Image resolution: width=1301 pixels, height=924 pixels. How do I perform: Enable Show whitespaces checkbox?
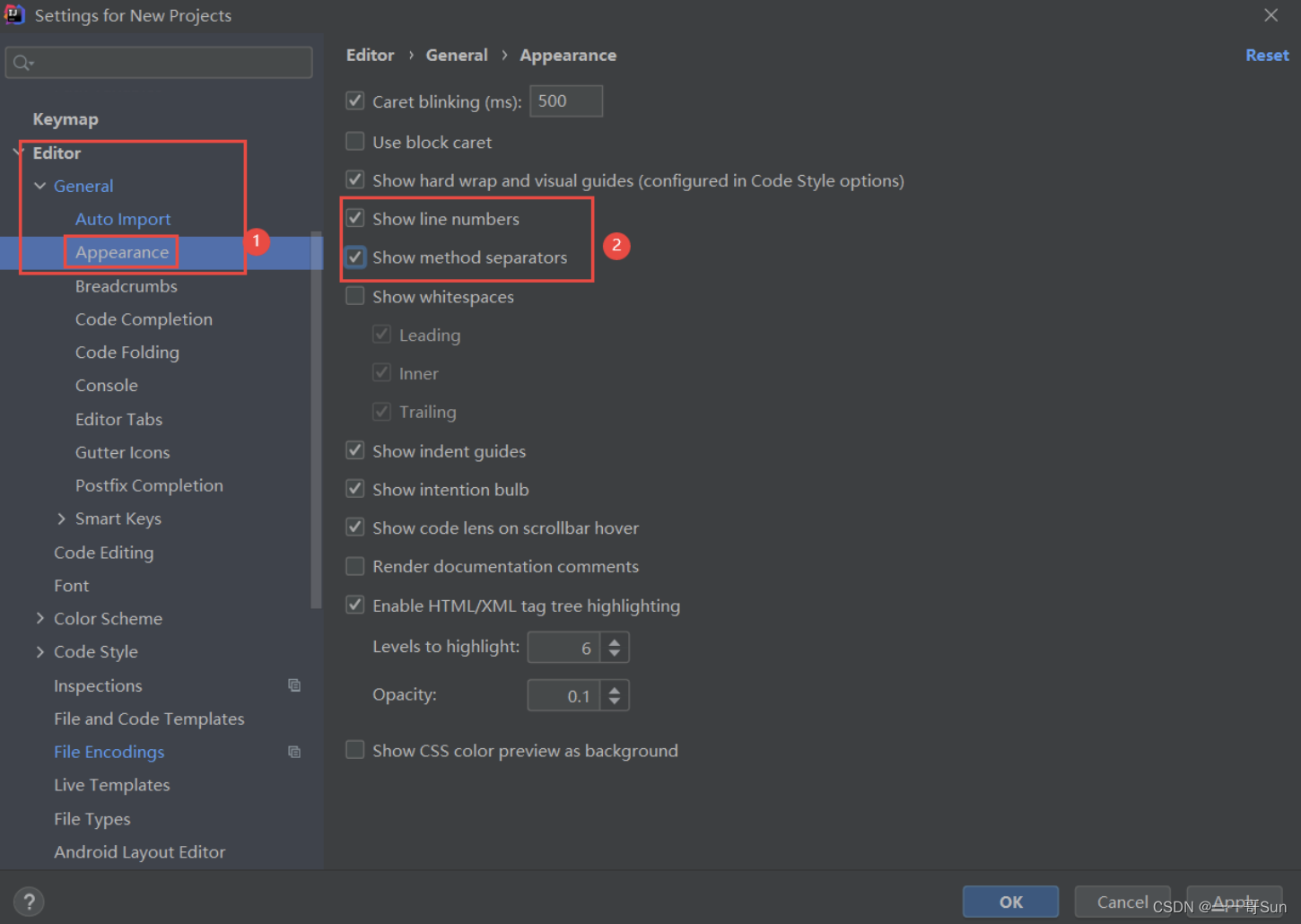pyautogui.click(x=355, y=296)
